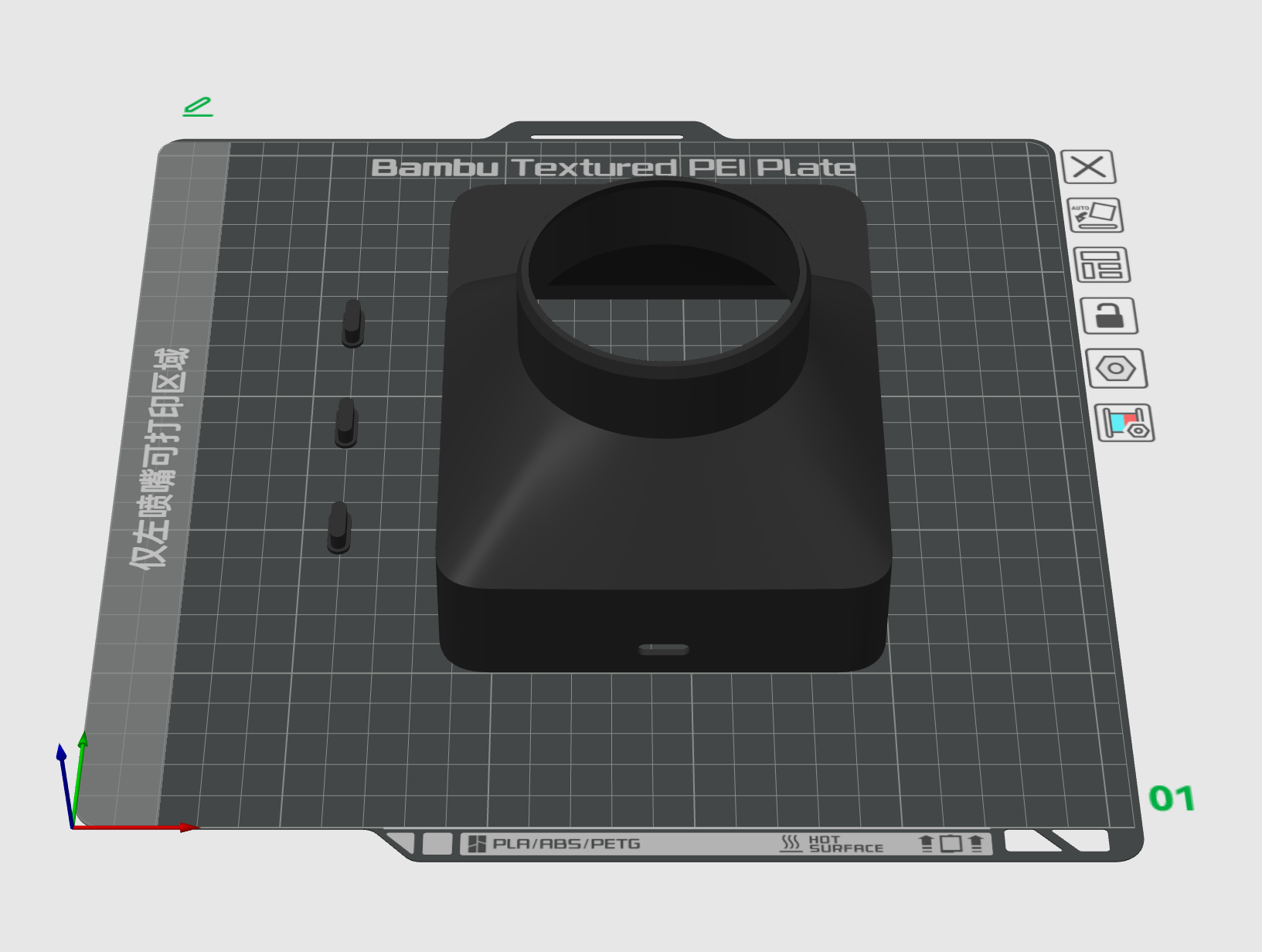This screenshot has height=952, width=1262.
Task: Select the middle small pin object
Action: point(346,422)
